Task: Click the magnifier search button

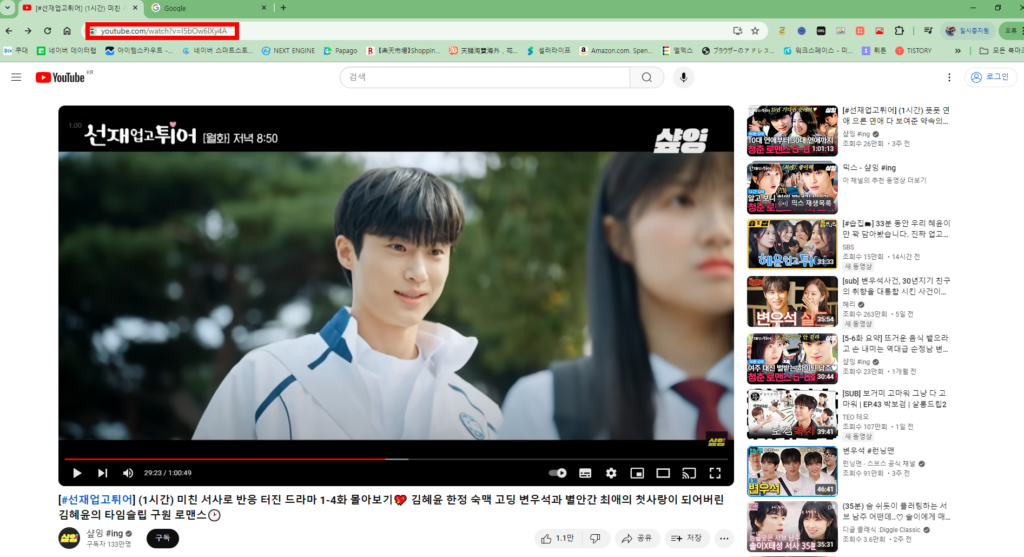Action: coord(647,77)
